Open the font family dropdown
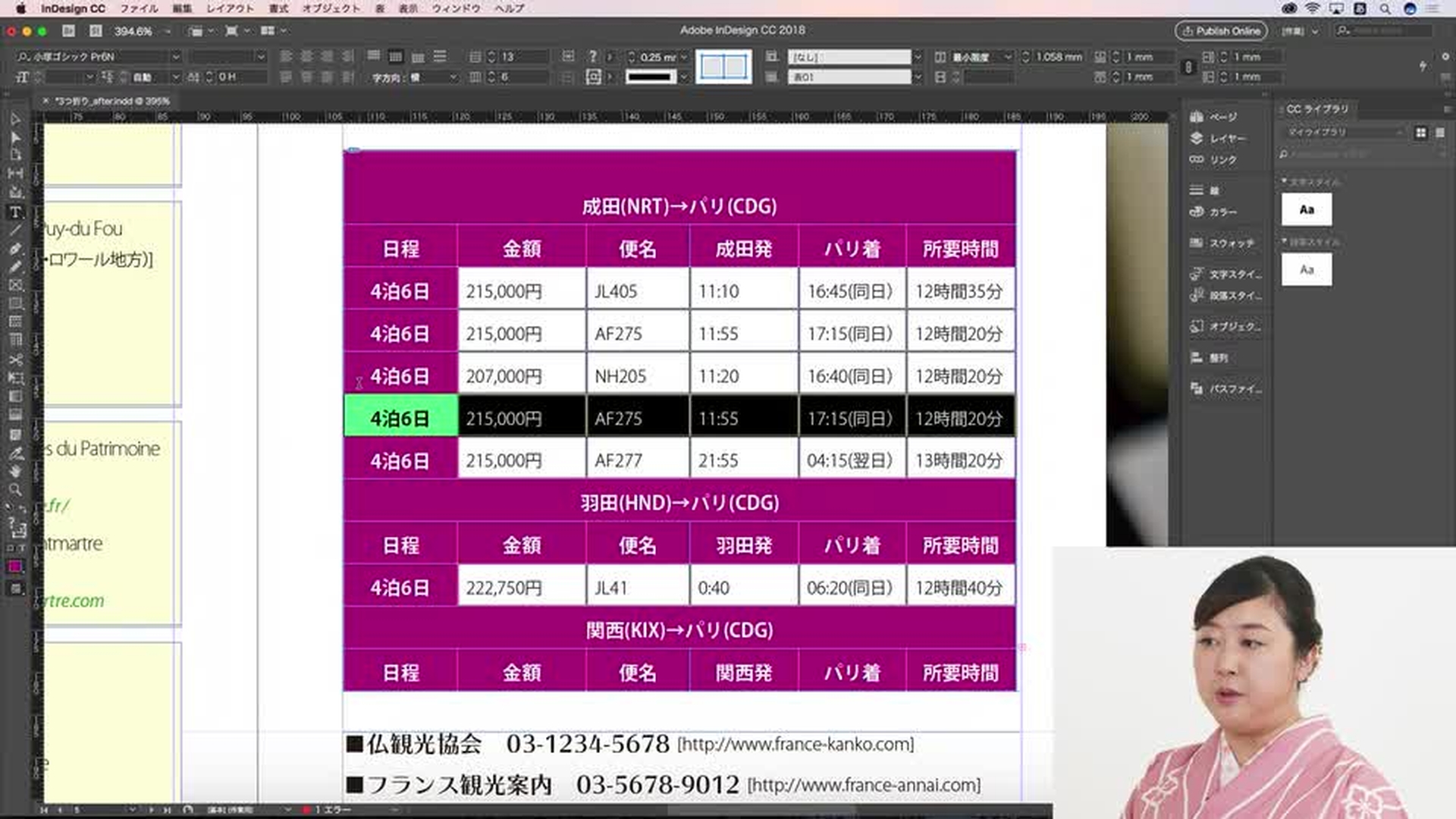 [x=175, y=57]
